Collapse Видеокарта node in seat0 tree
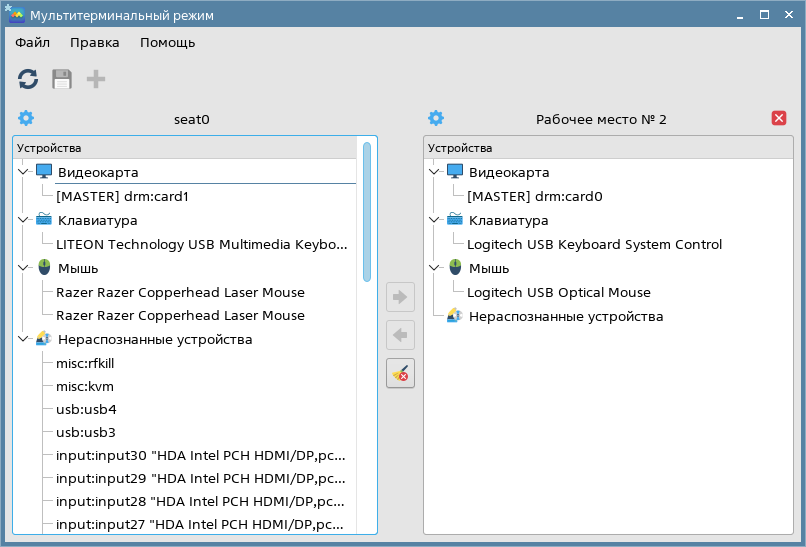The width and height of the screenshot is (806, 547). click(23, 172)
